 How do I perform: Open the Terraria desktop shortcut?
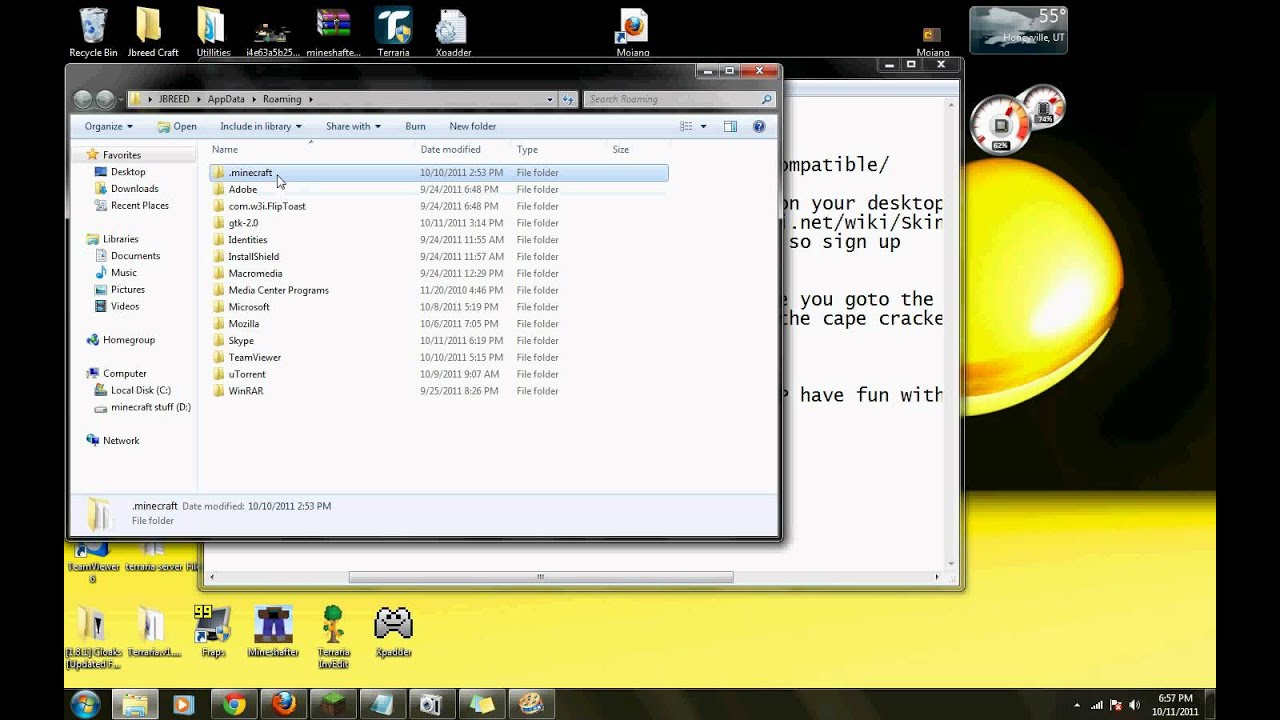click(x=393, y=30)
